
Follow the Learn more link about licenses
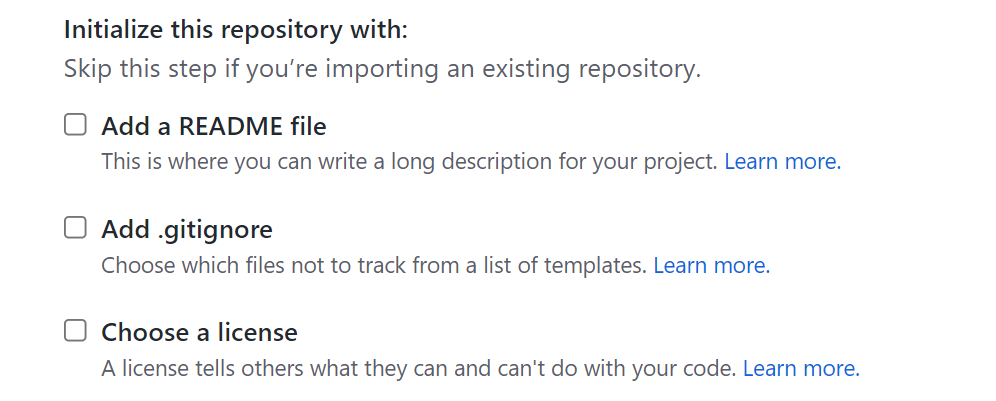tap(800, 368)
